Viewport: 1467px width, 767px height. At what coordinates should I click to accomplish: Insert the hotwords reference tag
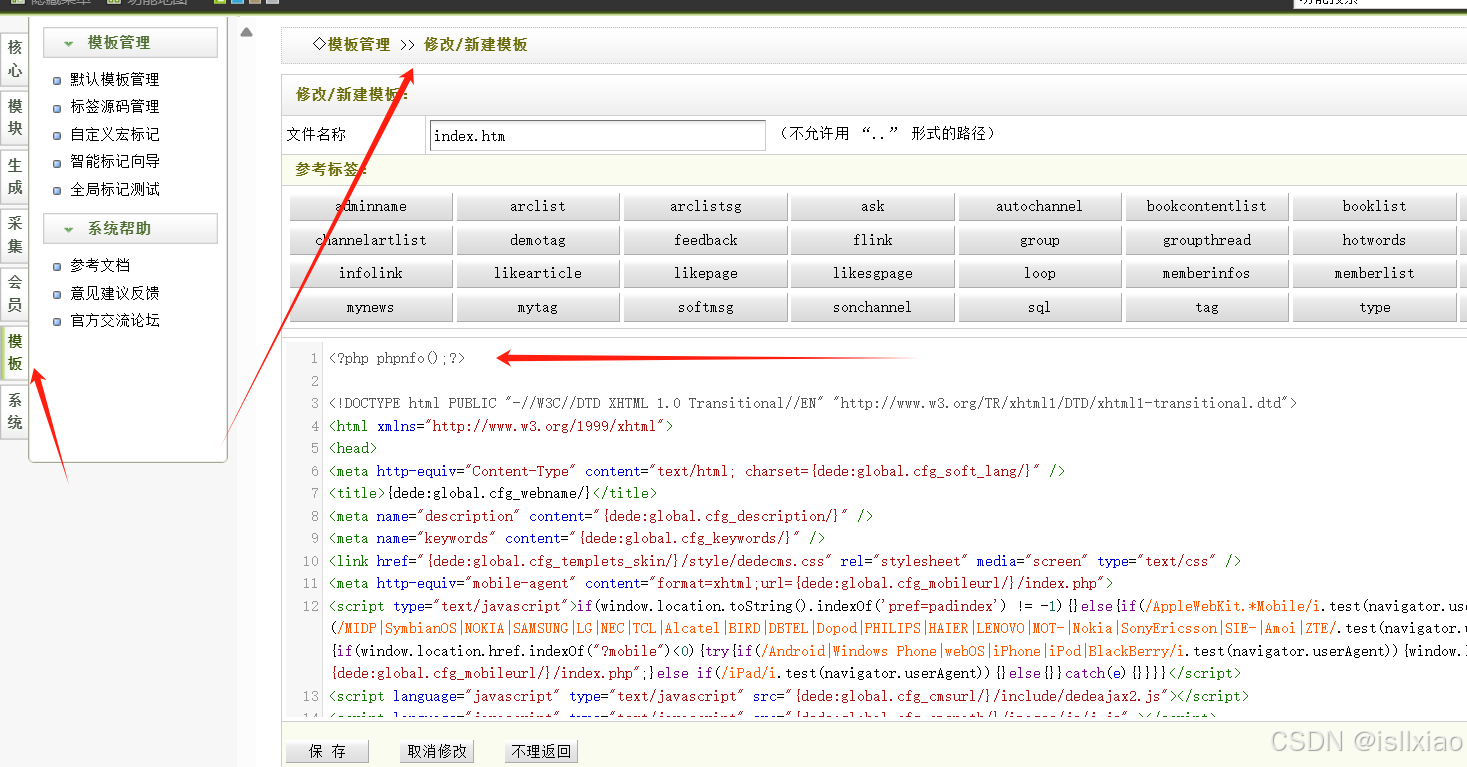(1374, 240)
